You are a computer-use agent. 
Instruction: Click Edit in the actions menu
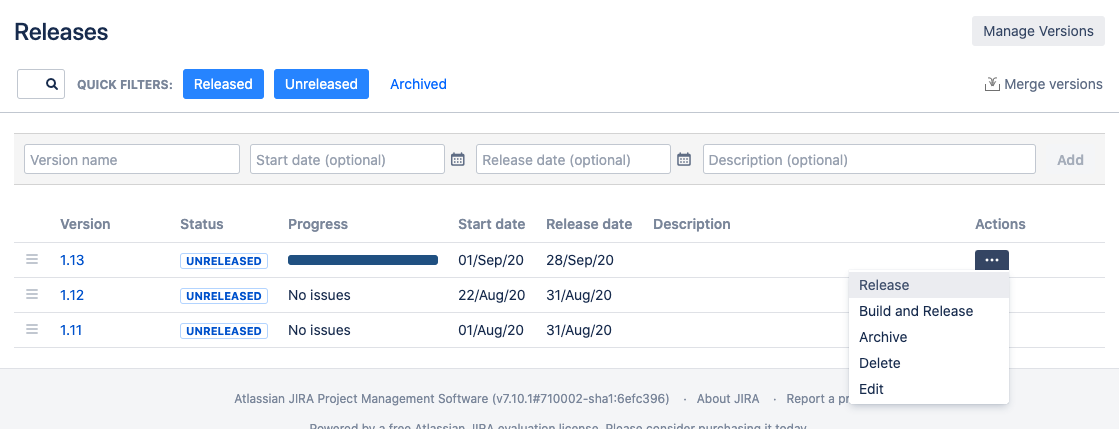coord(871,389)
